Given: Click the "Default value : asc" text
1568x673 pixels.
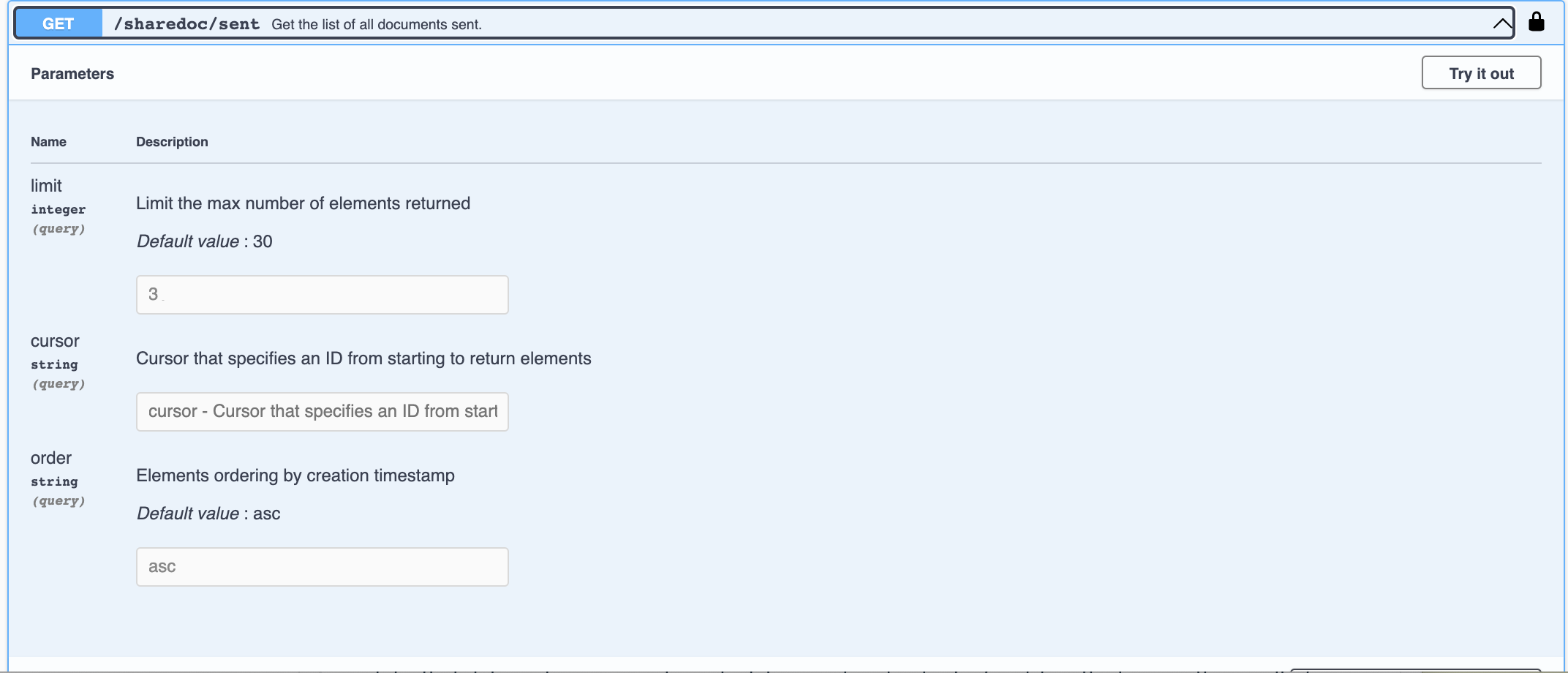Looking at the screenshot, I should [x=208, y=514].
